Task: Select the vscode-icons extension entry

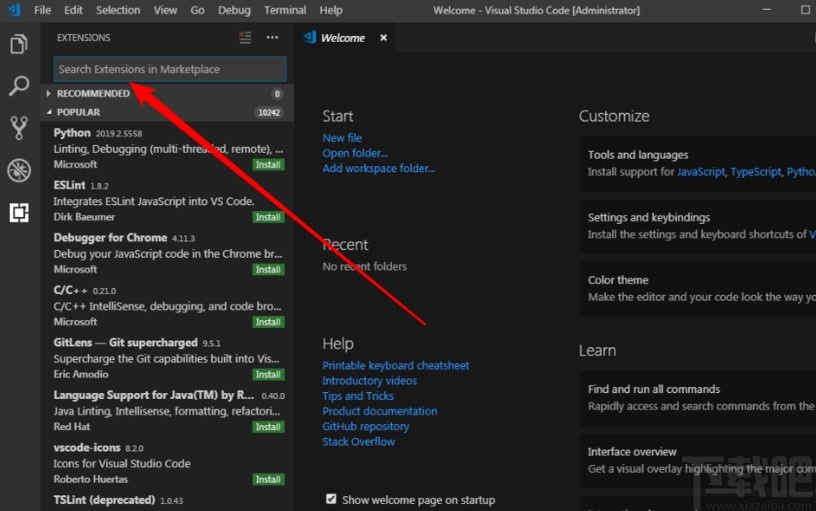Action: click(x=168, y=463)
